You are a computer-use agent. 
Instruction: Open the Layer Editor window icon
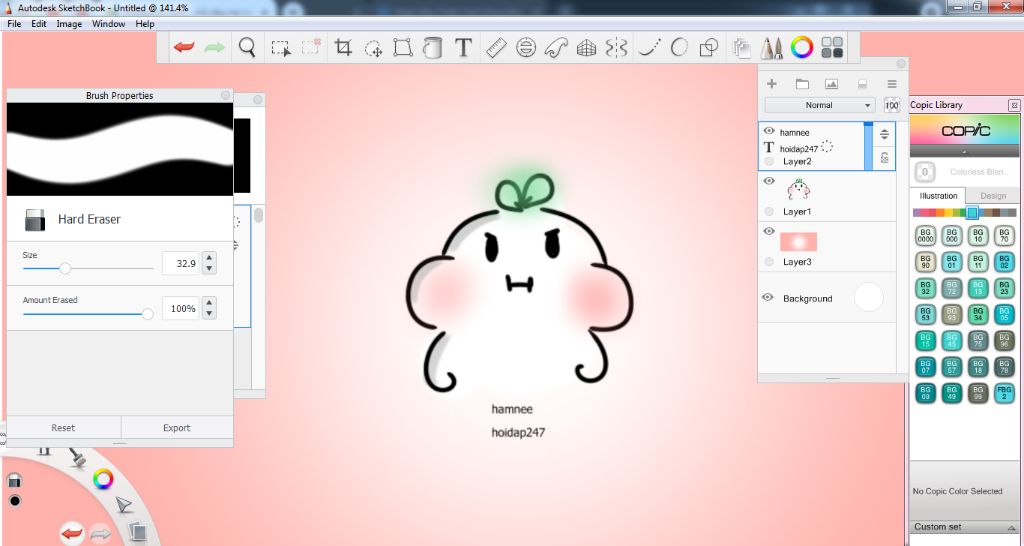click(741, 48)
